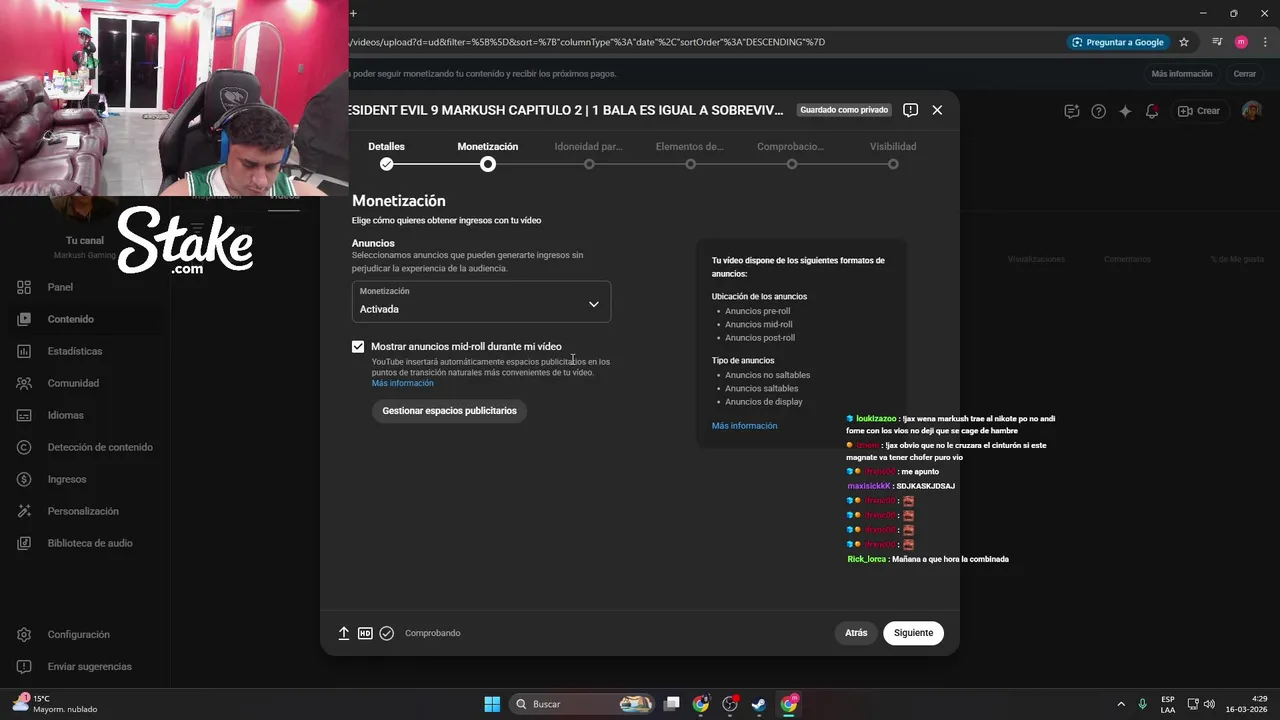Screen dimensions: 1280x720
Task: Go to the Detalles step
Action: [x=387, y=155]
